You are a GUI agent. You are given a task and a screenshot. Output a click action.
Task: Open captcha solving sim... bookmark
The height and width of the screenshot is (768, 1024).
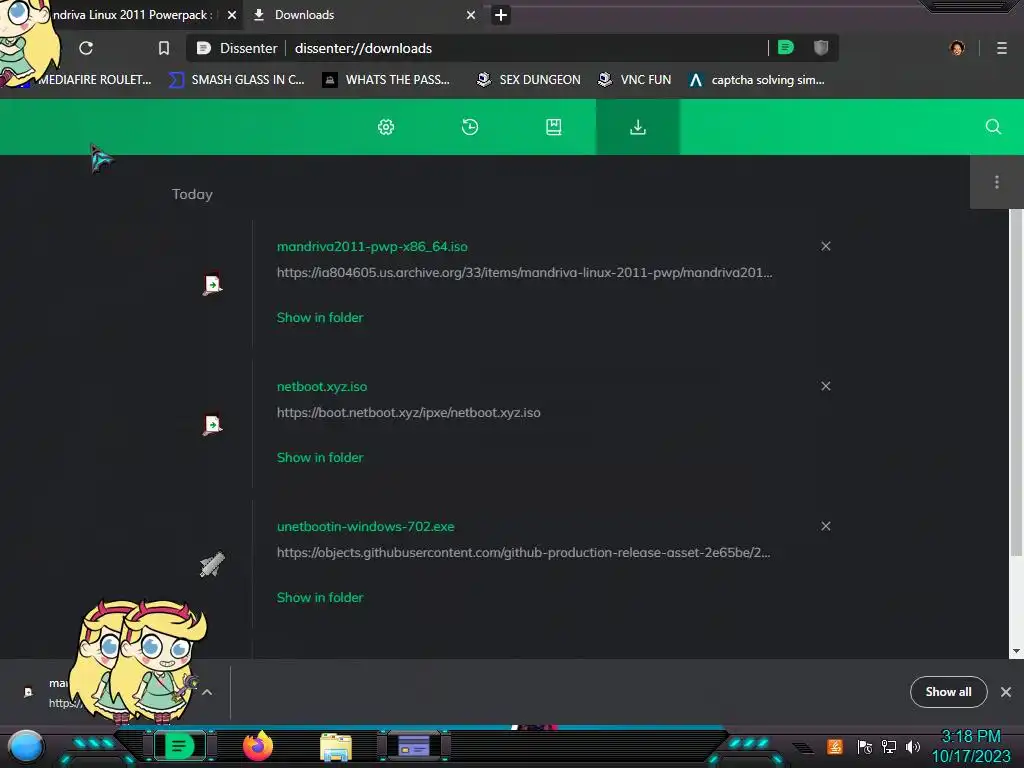[757, 80]
